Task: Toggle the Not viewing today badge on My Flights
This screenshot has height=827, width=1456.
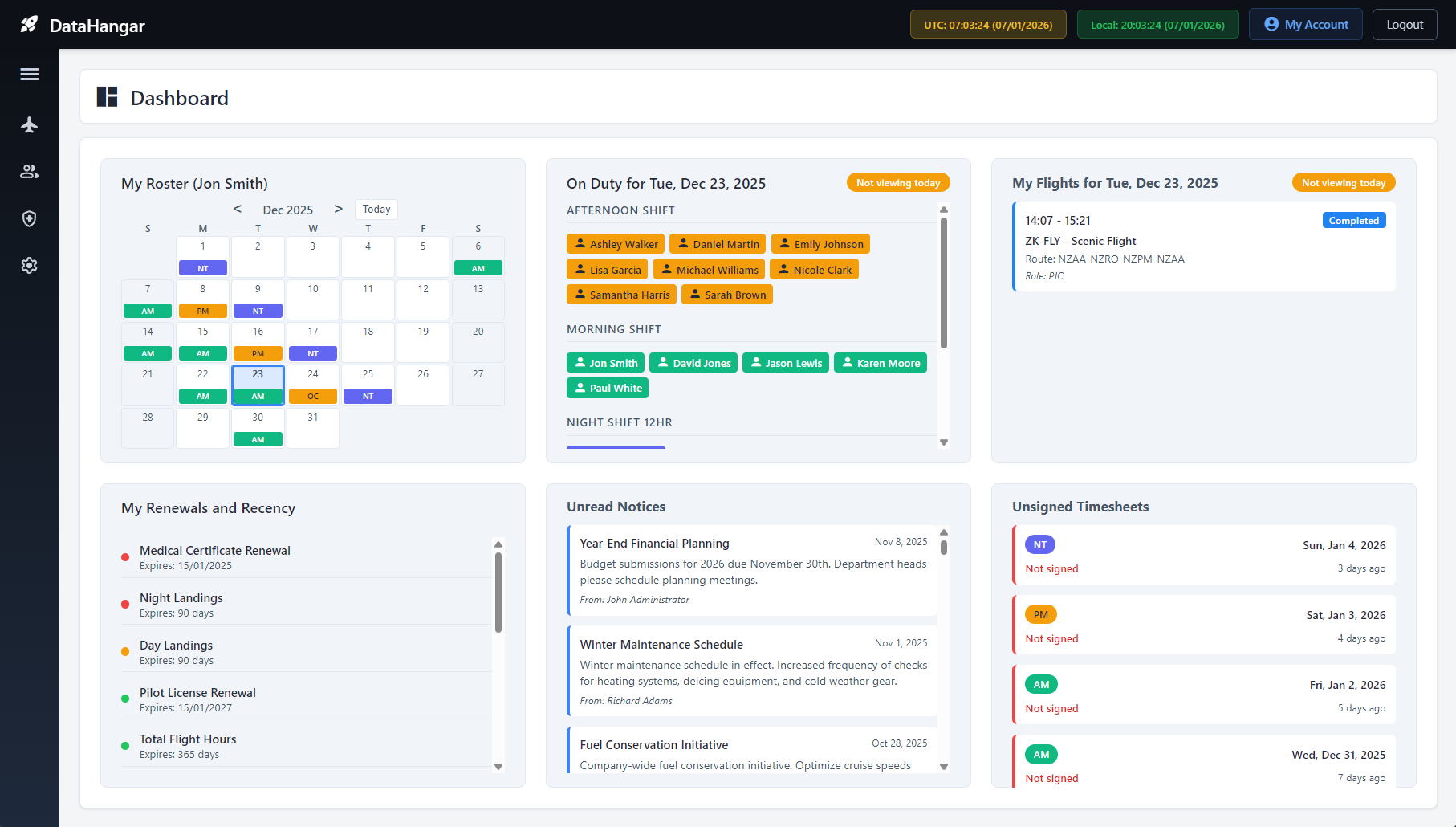Action: [x=1343, y=182]
